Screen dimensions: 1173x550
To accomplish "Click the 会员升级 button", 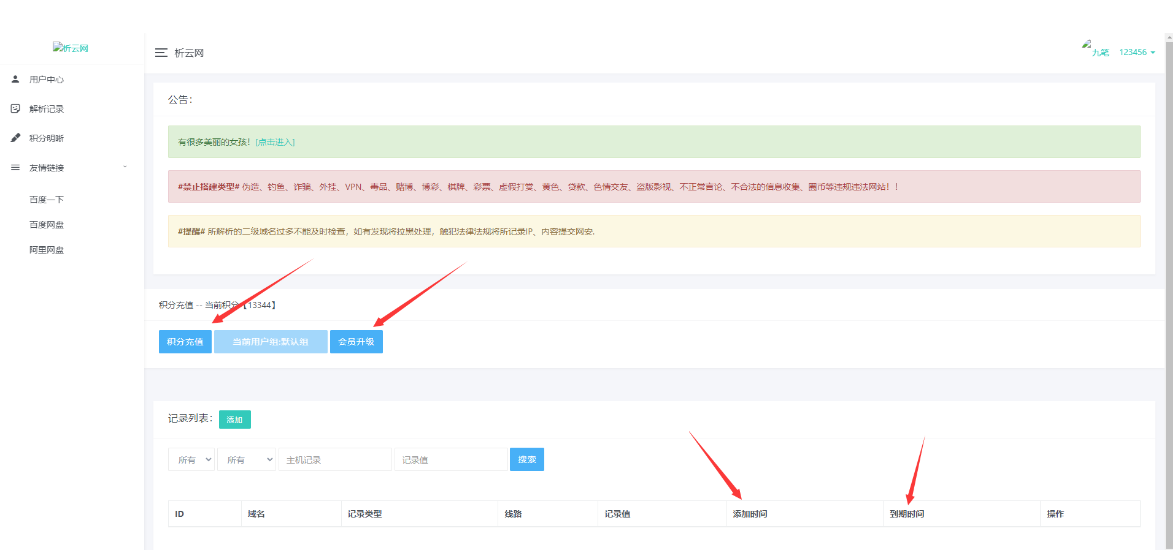I will (x=356, y=341).
